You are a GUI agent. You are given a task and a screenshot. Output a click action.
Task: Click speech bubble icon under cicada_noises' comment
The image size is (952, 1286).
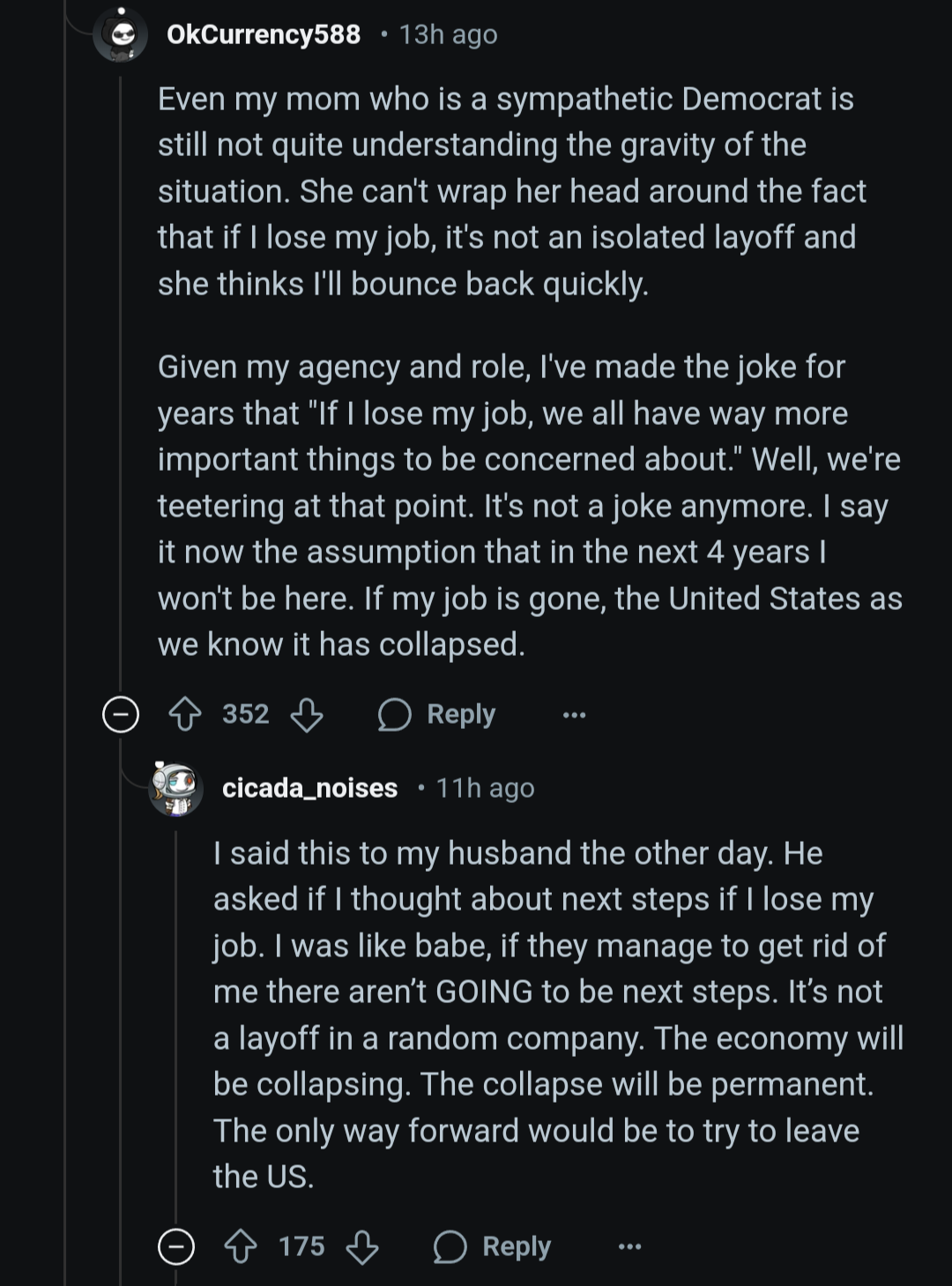point(450,1246)
